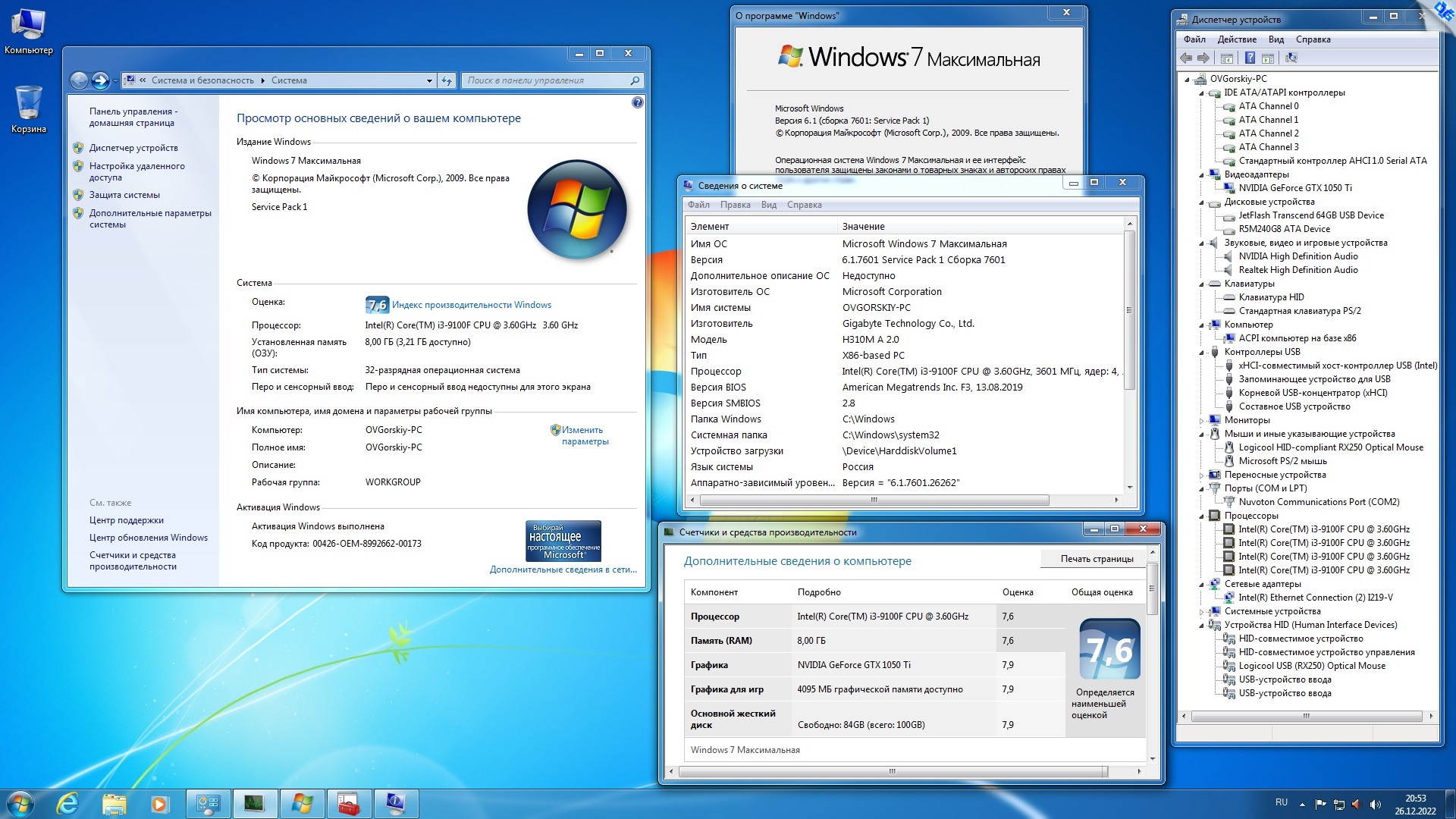
Task: Switch to Control Panel taskbar button
Action: (209, 804)
